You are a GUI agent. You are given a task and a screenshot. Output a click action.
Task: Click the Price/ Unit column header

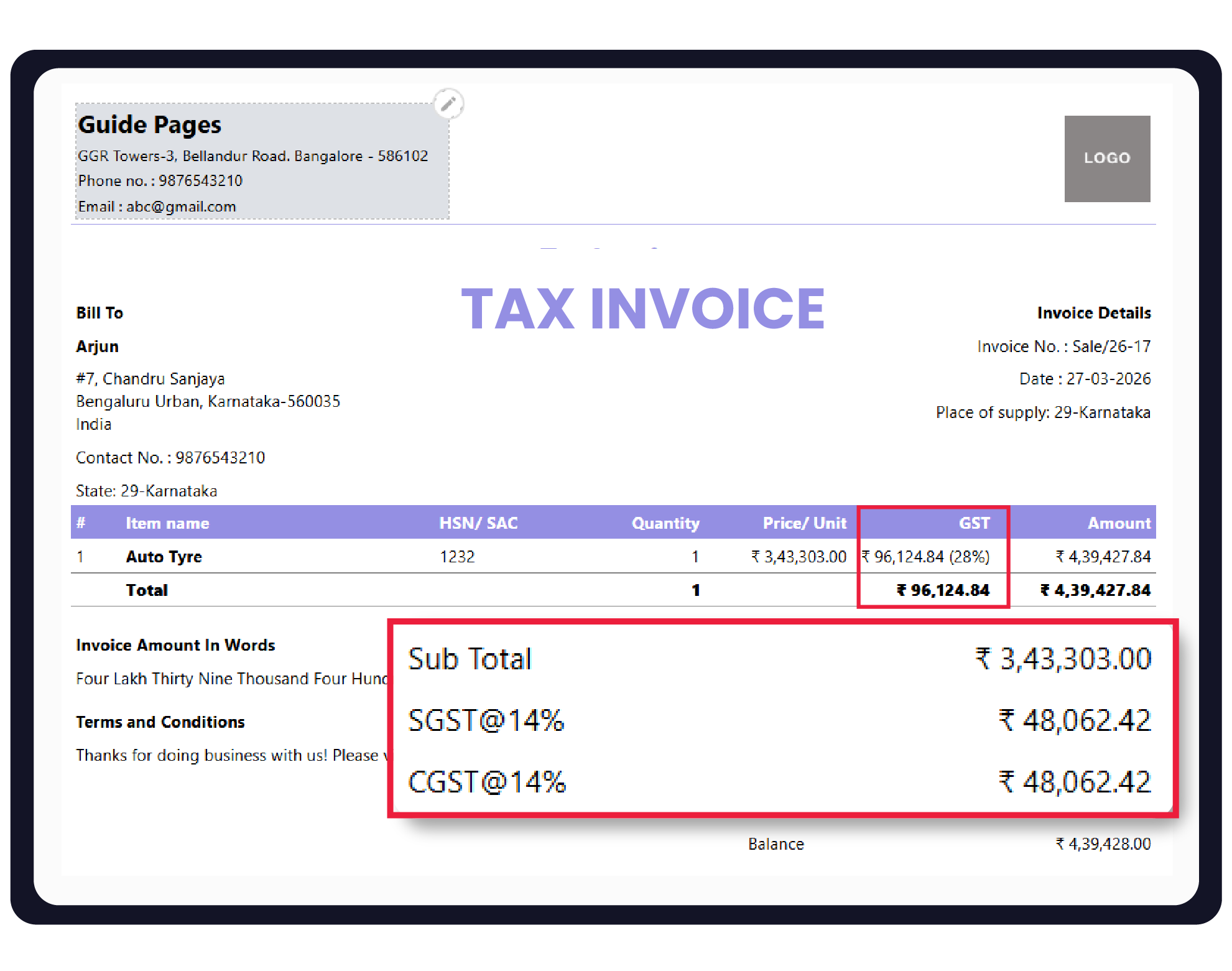[x=804, y=523]
